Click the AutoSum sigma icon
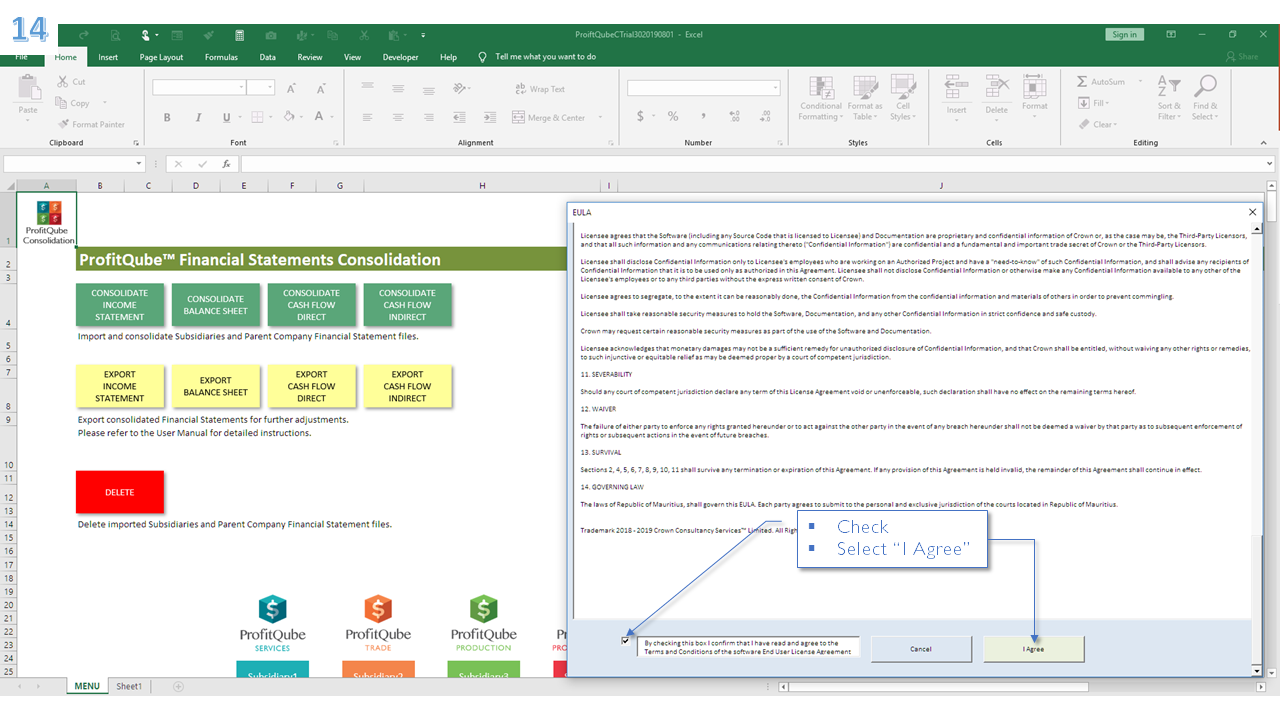This screenshot has height=720, width=1280. click(1082, 82)
